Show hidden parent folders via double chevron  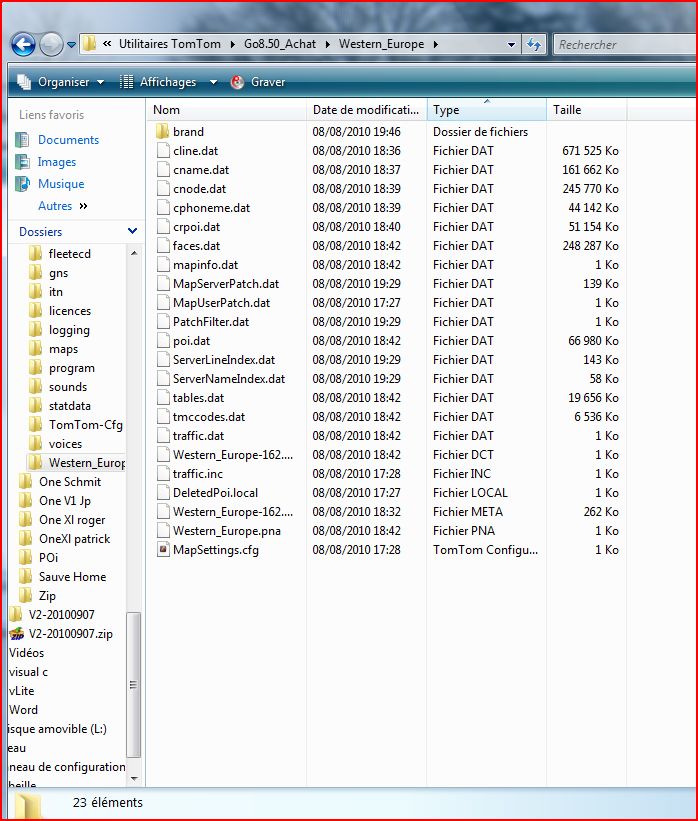point(107,44)
